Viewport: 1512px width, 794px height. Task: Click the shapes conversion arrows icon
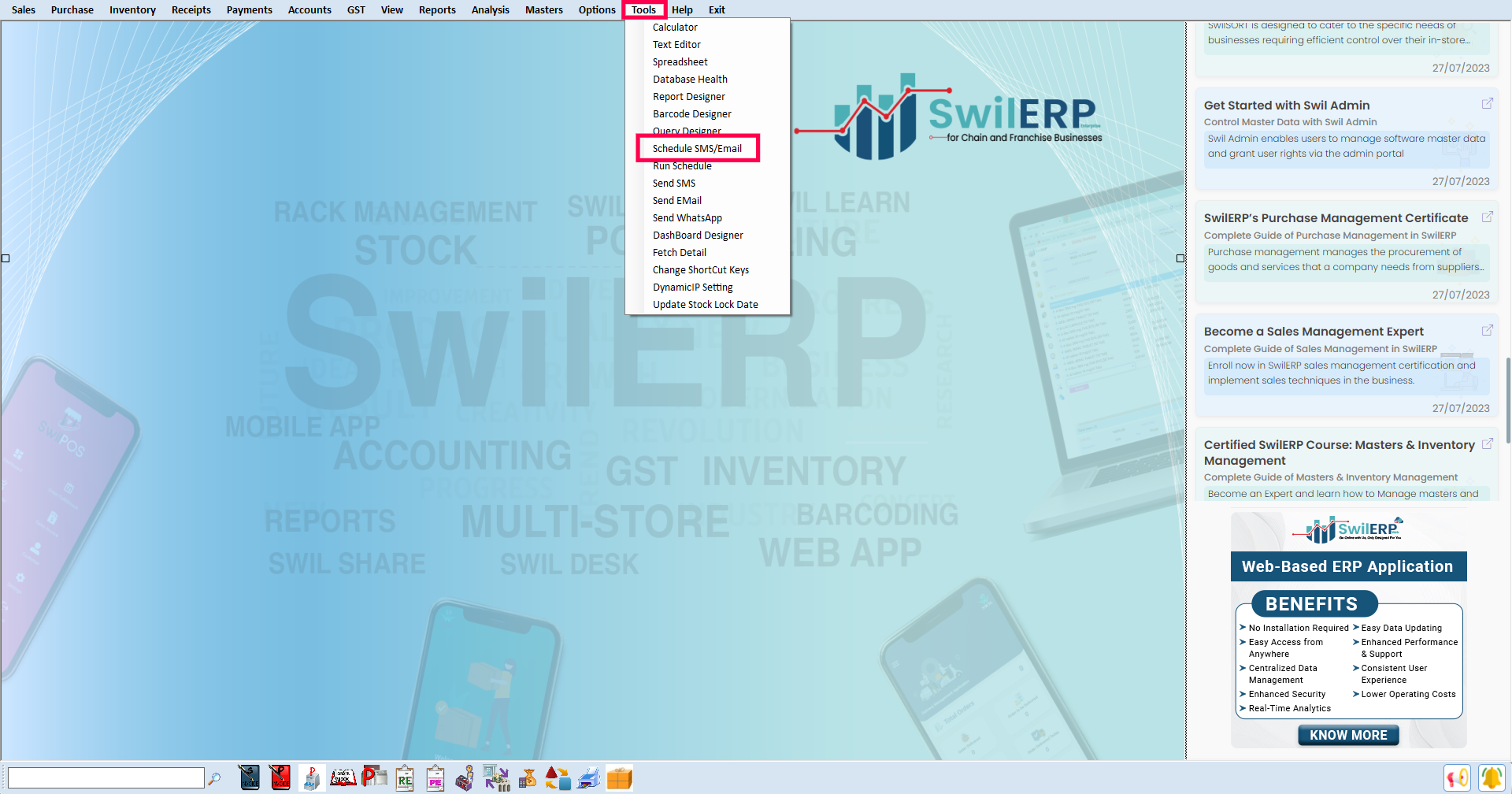(x=558, y=777)
